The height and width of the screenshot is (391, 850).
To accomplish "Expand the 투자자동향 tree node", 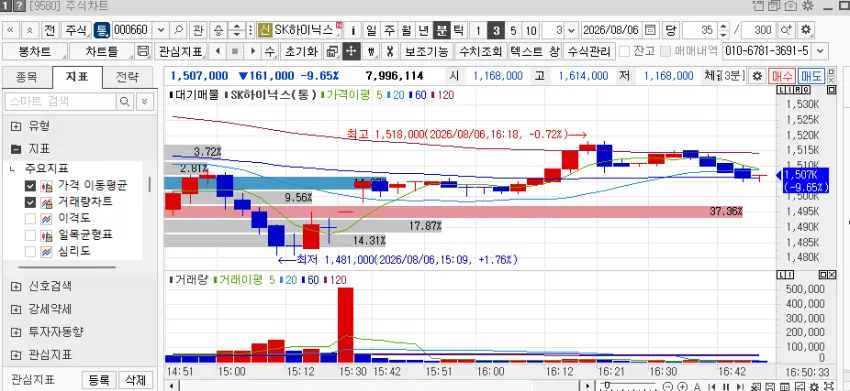I will pyautogui.click(x=16, y=332).
